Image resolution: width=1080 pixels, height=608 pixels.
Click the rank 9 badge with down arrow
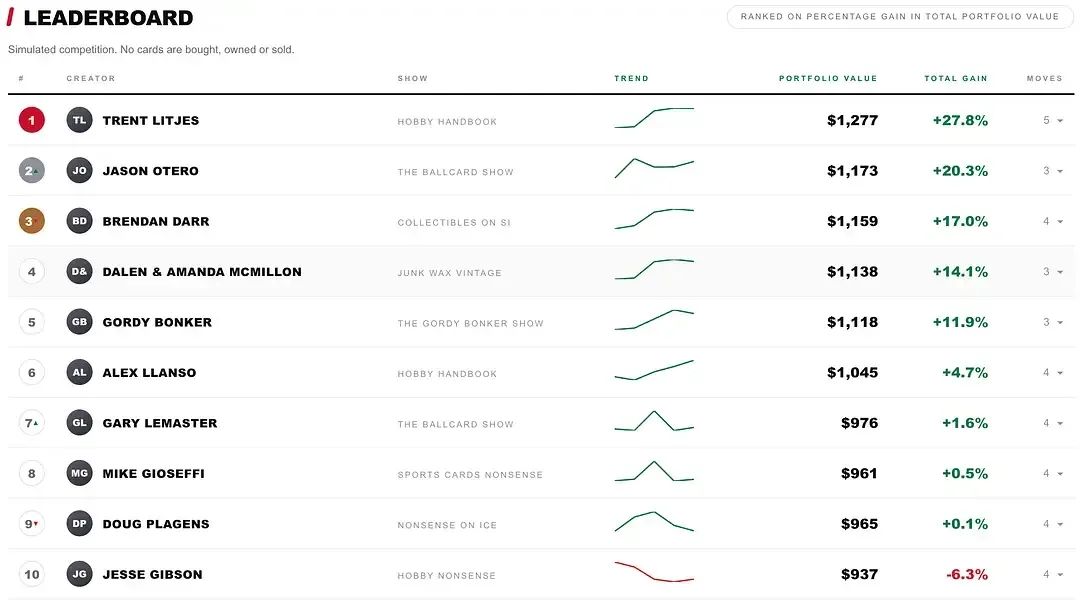32,524
